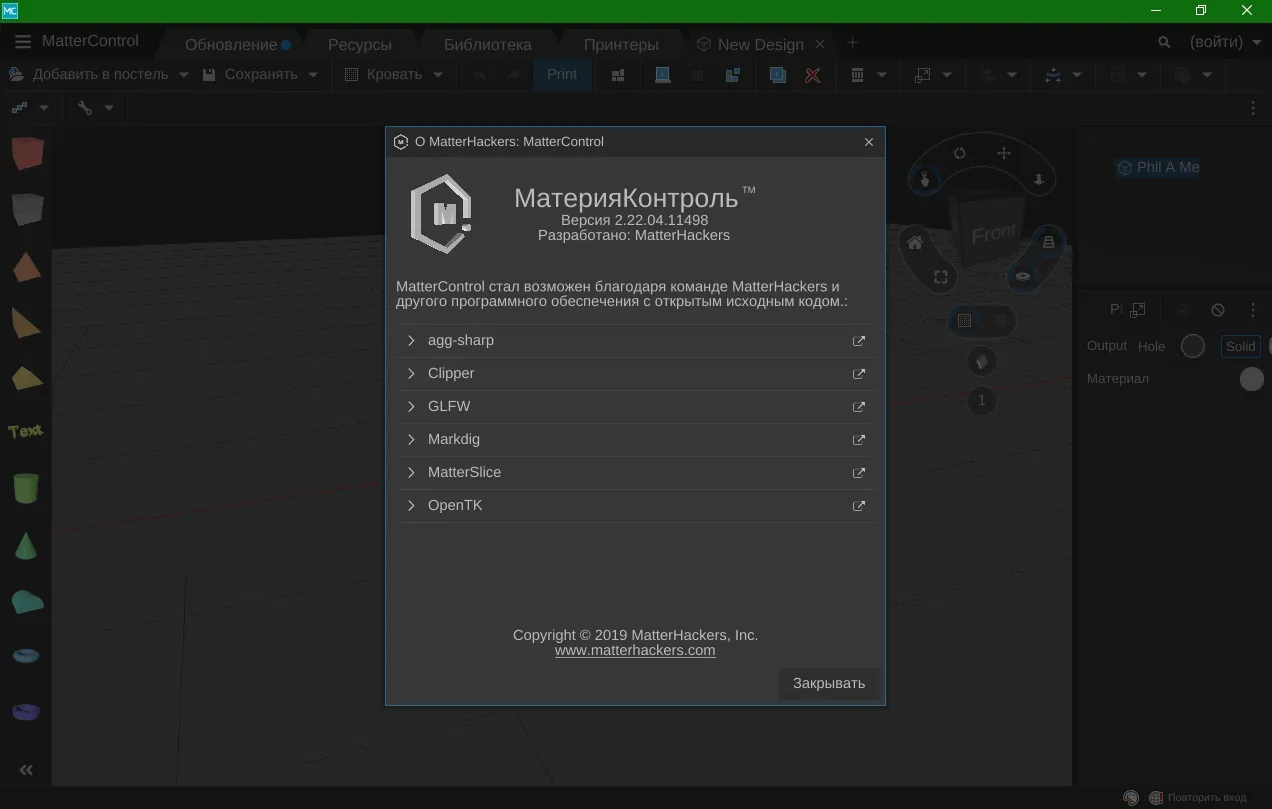
Task: Expand the Markdig license entry
Action: point(411,440)
